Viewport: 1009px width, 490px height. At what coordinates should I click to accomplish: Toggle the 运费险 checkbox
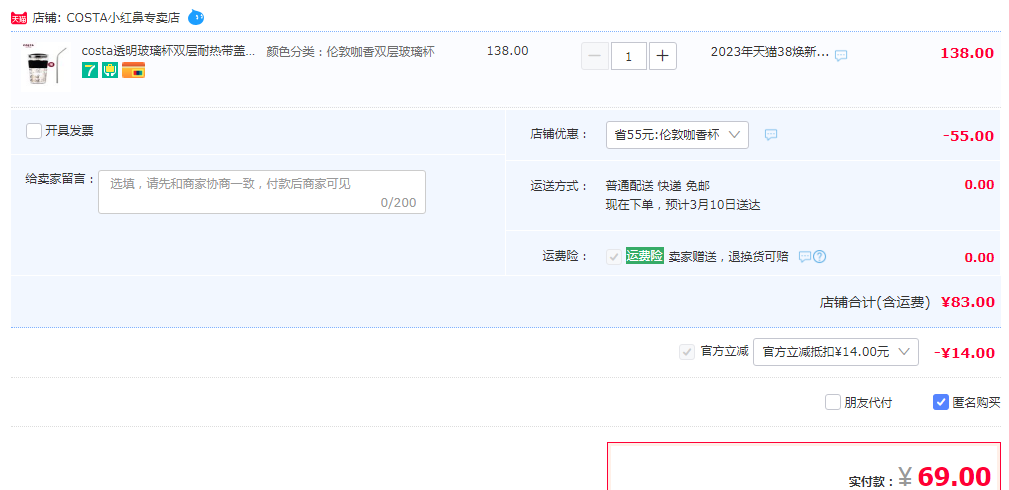click(614, 256)
